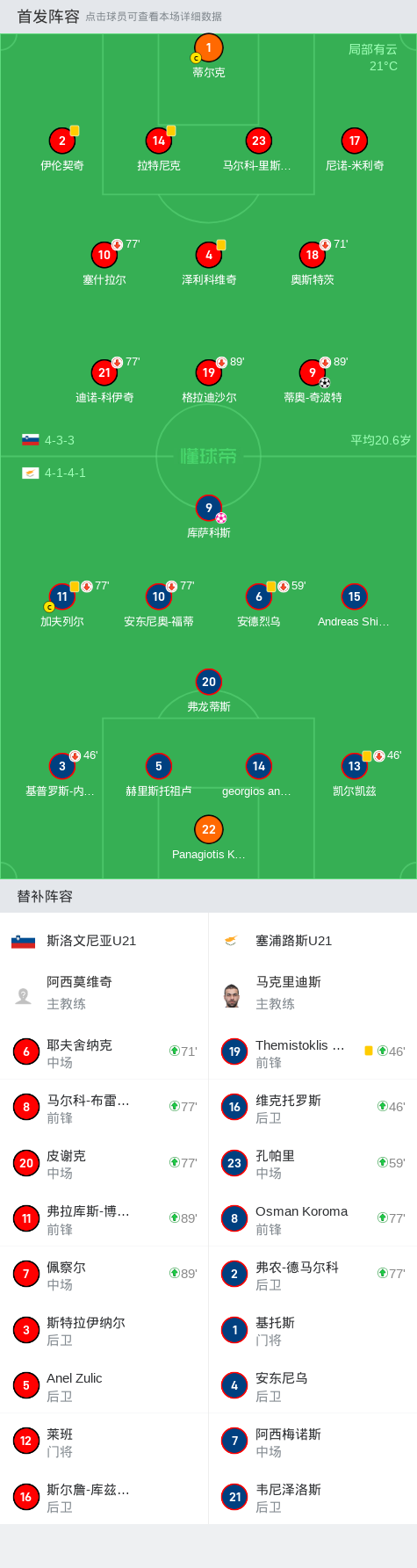Screen dimensions: 417x1568
Task: Select player 14 拉特尼克 jersey icon
Action: [159, 141]
